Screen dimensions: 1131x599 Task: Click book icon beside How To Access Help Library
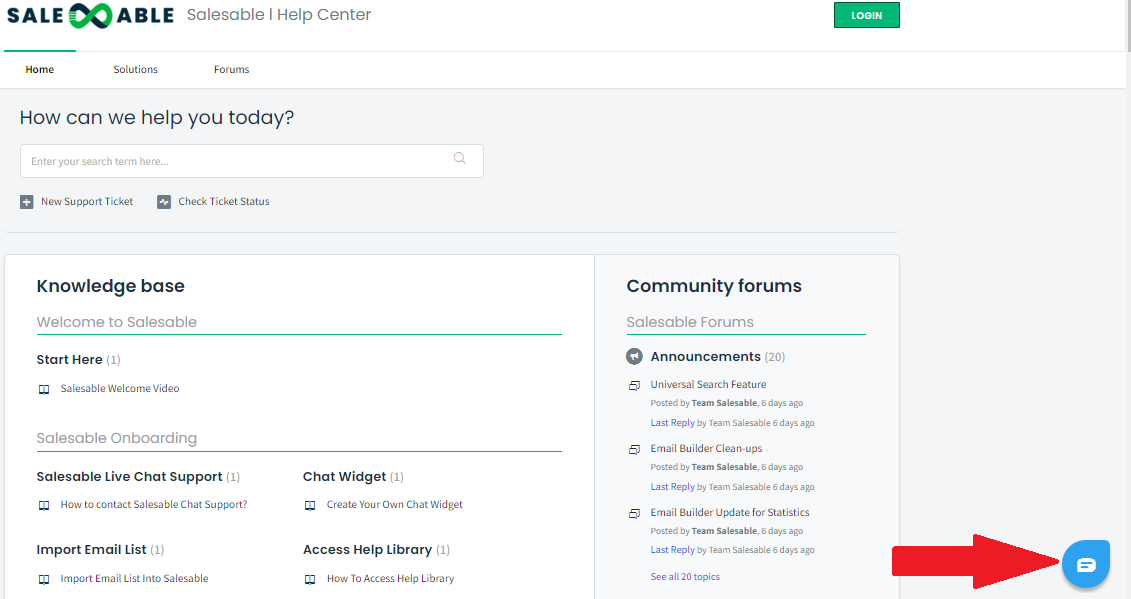point(310,580)
